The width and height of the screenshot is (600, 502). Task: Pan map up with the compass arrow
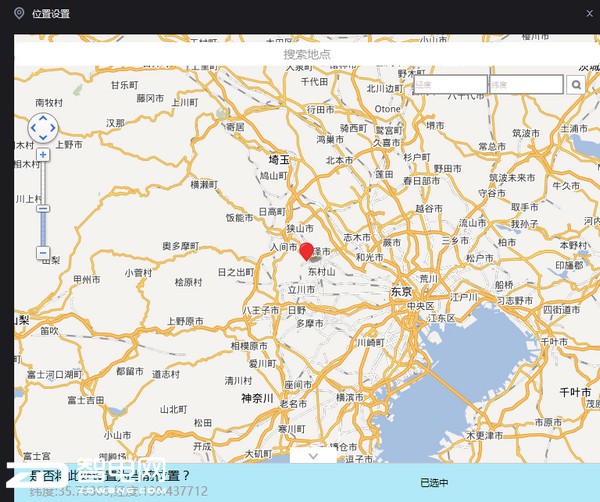click(x=43, y=117)
